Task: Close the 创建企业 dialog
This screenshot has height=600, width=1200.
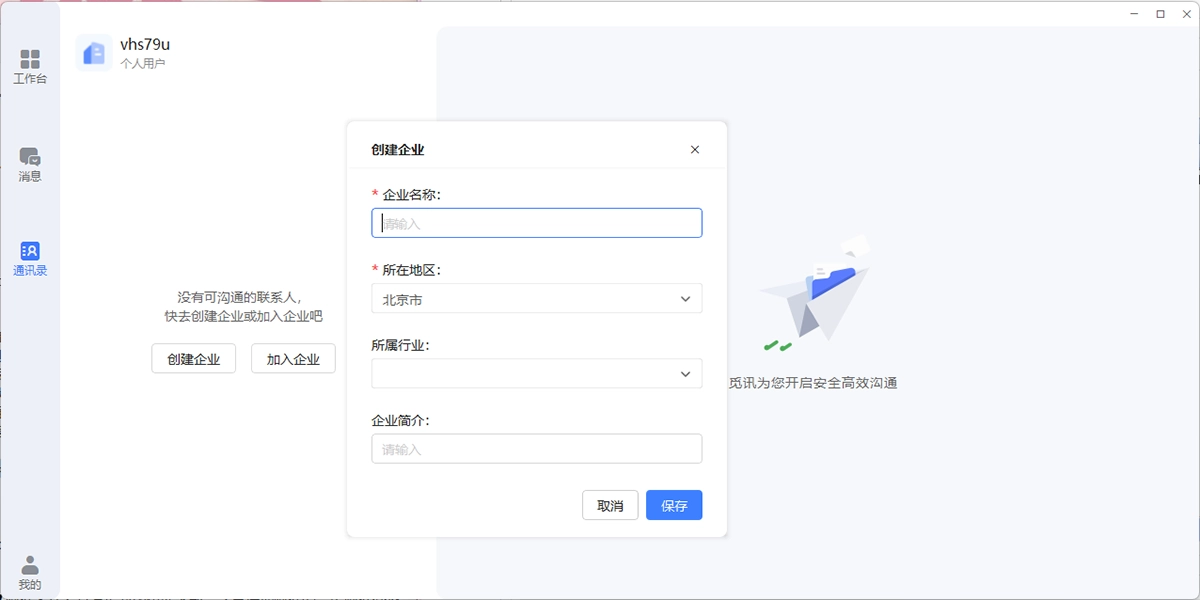Action: [x=694, y=149]
